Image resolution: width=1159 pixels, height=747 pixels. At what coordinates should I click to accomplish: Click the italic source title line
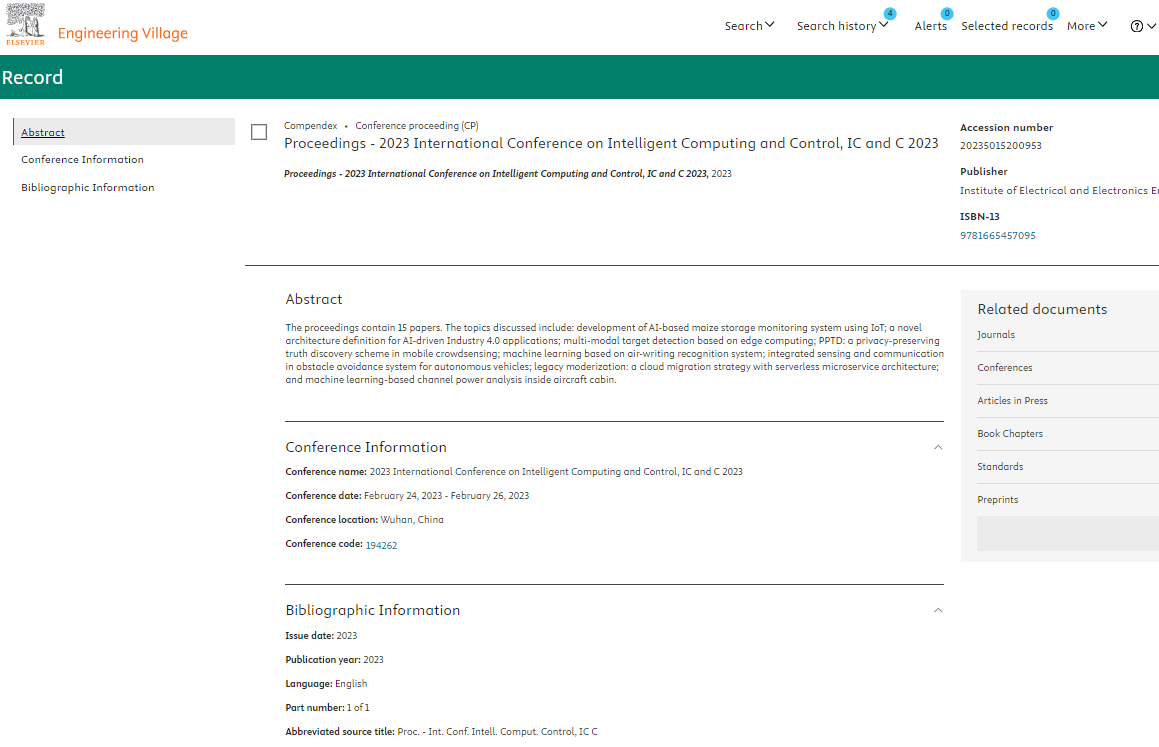(x=495, y=174)
